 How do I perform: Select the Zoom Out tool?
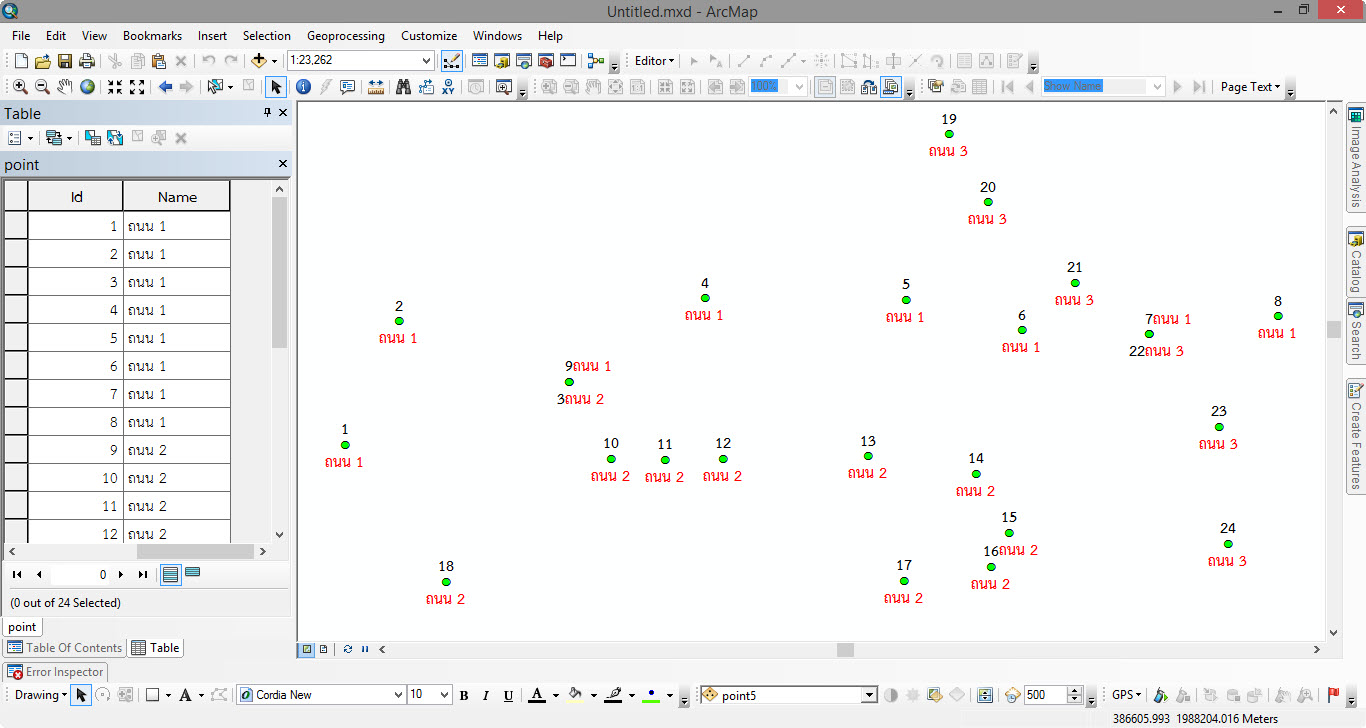(x=43, y=87)
